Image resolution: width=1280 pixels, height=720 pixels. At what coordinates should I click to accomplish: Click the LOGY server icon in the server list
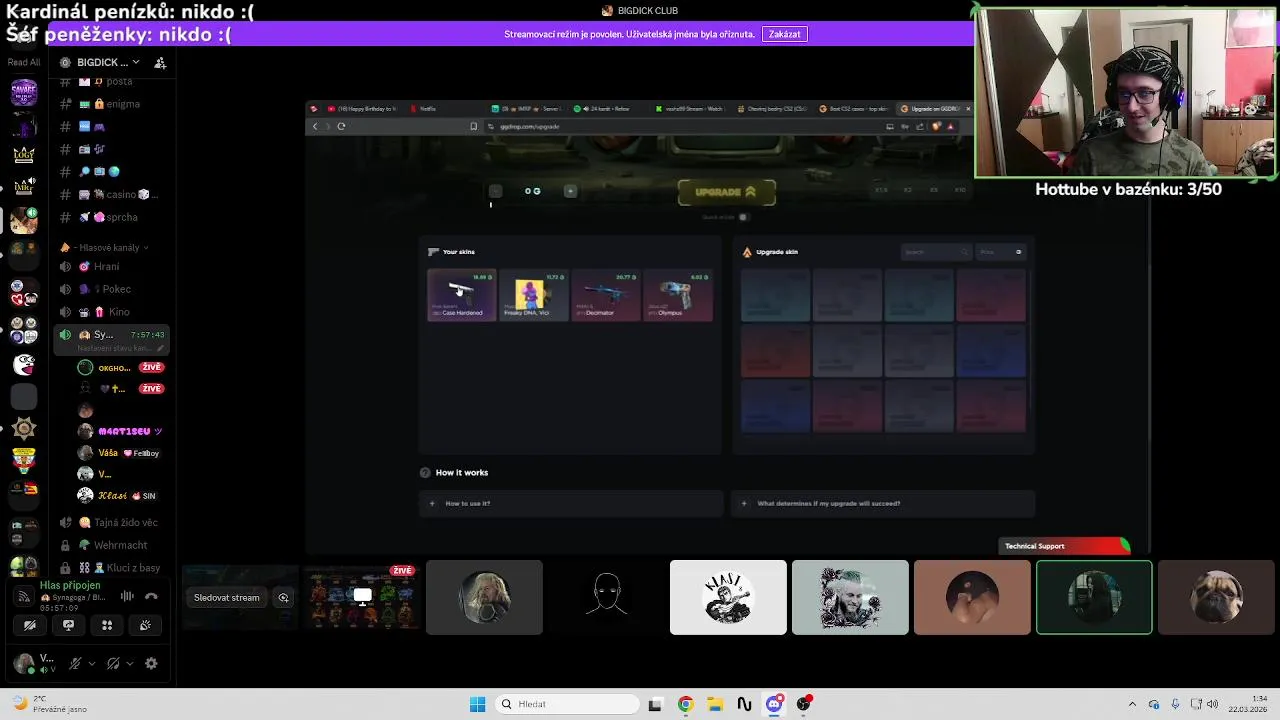pos(24,155)
